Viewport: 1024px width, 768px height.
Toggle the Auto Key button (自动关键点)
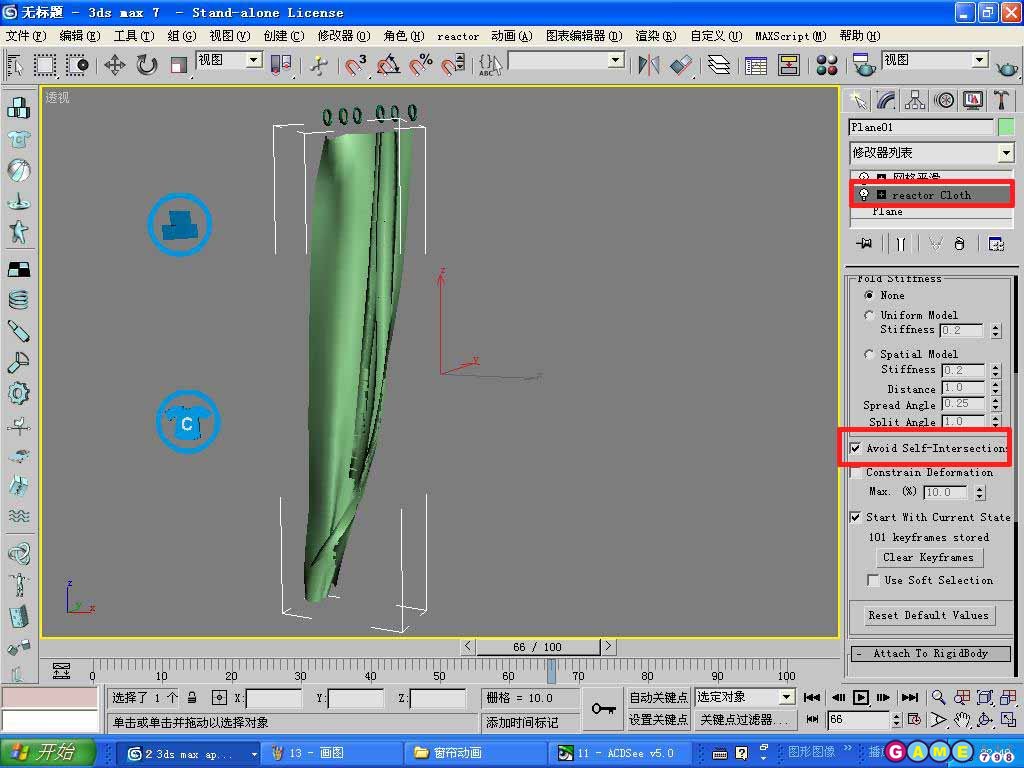pyautogui.click(x=658, y=697)
